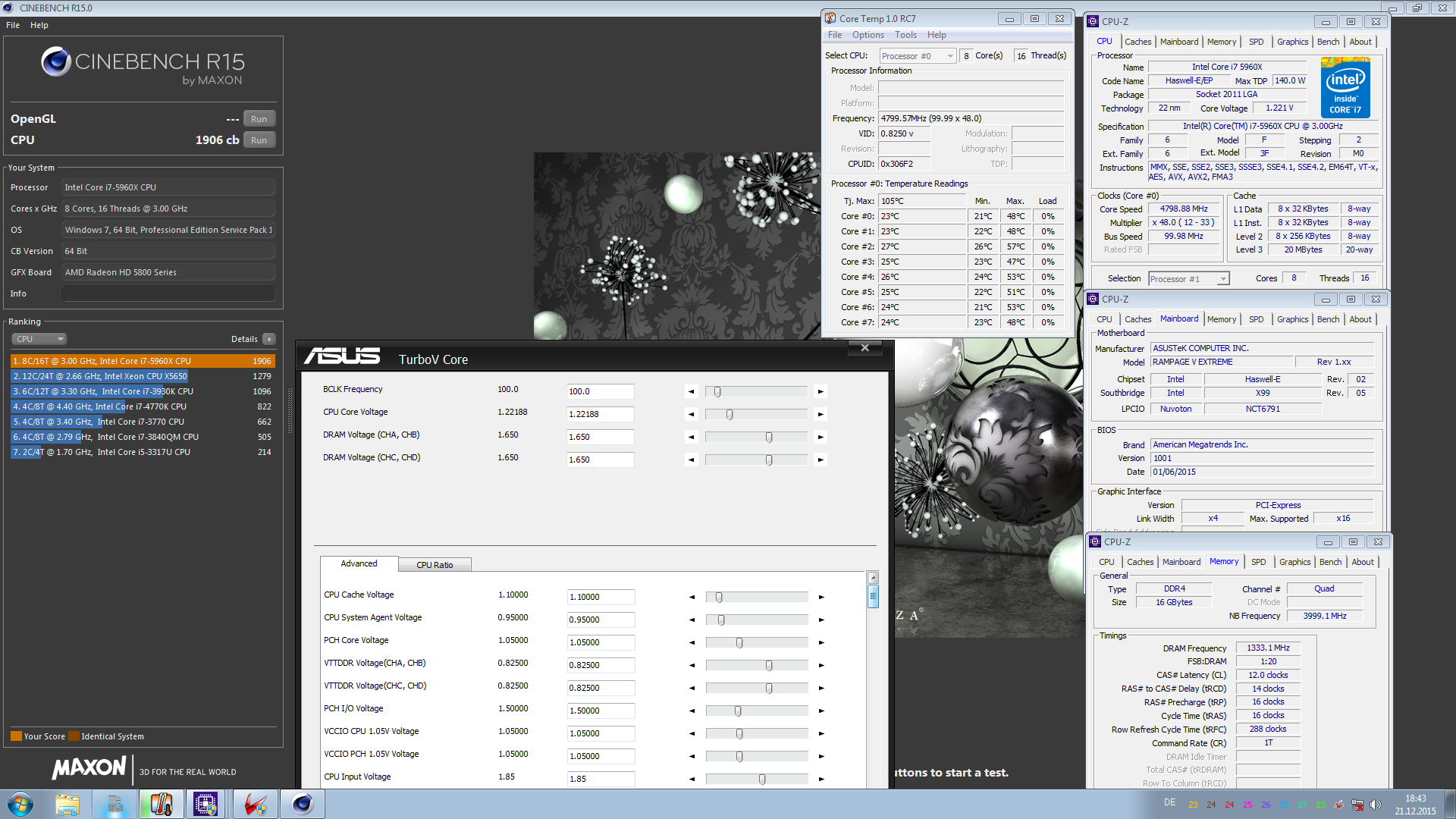Open Graphics tab in CPU-Z processor window

click(1292, 42)
